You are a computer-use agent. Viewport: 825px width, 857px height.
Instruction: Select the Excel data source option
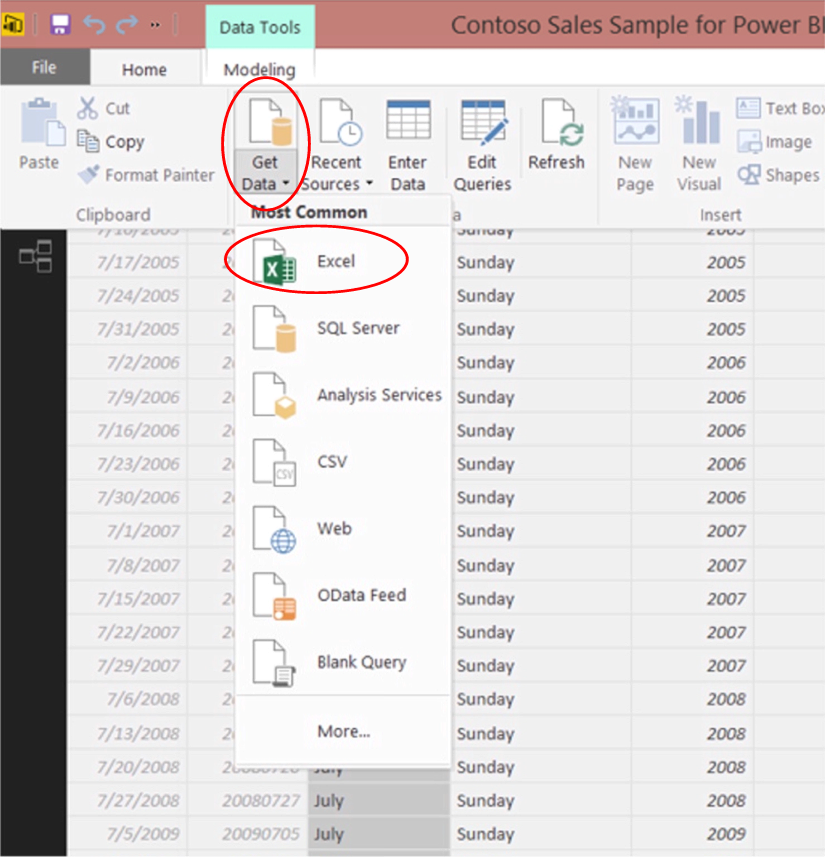click(x=335, y=261)
